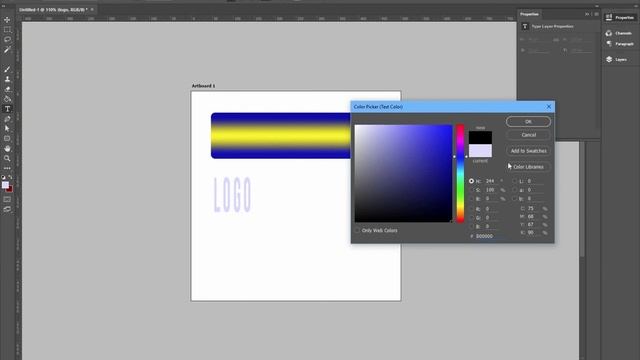
Task: Click the C cyan percentage field
Action: coord(533,209)
